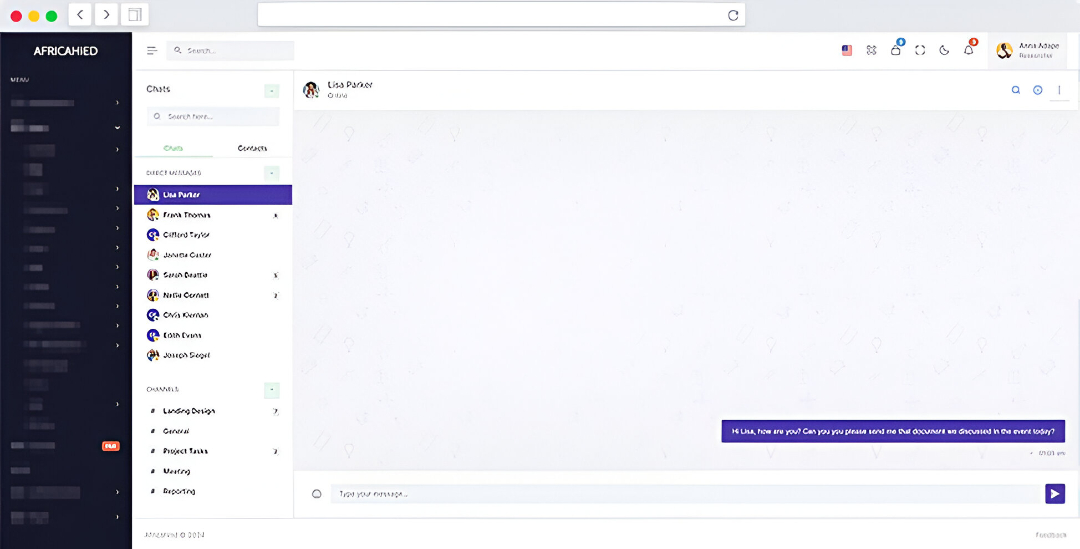Open Anna Adage profile dropdown
The width and height of the screenshot is (1080, 549).
click(x=1028, y=50)
